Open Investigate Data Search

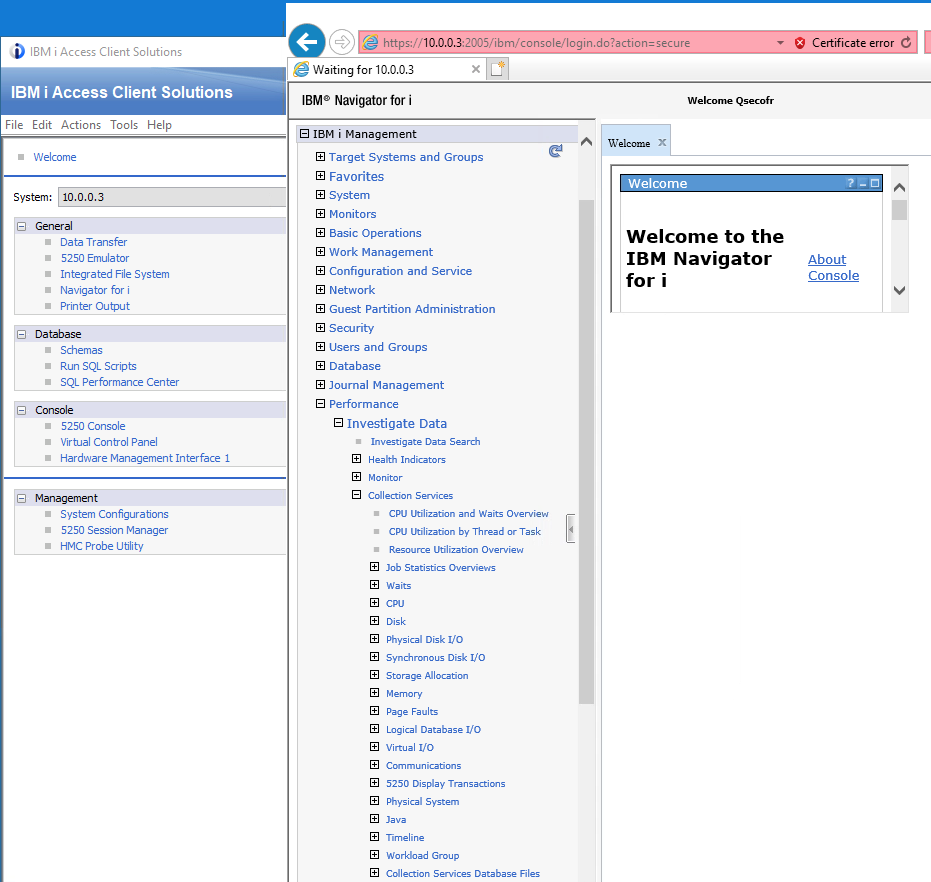tap(425, 441)
